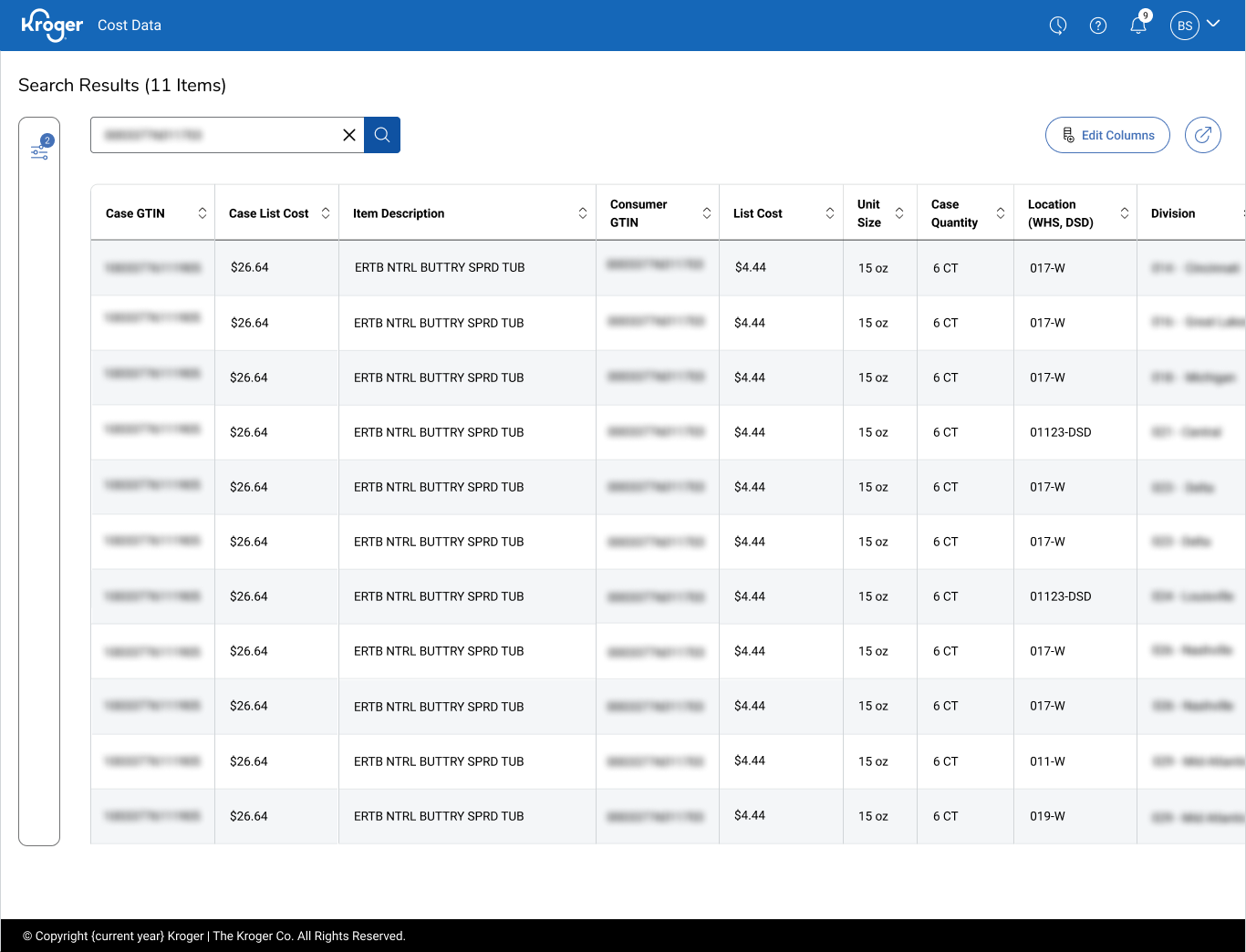Click the Cost Data title
The width and height of the screenshot is (1246, 952).
[130, 26]
